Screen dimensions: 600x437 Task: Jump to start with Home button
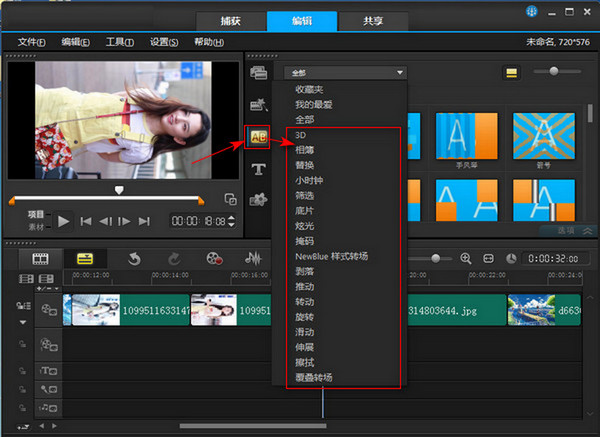click(86, 221)
